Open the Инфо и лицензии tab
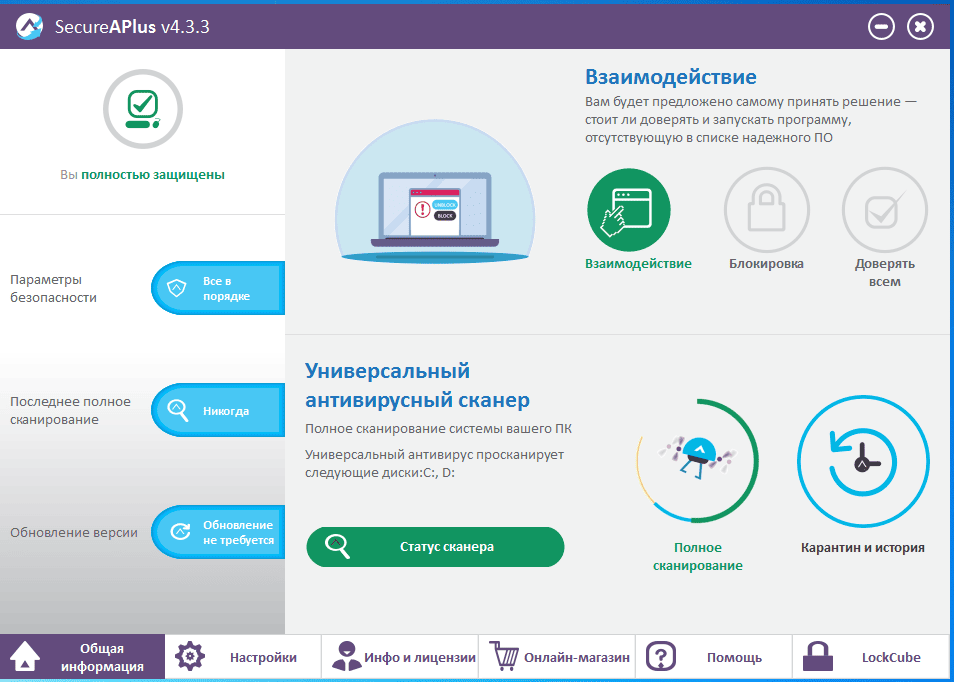Screen dimensions: 954x682 click(x=400, y=657)
